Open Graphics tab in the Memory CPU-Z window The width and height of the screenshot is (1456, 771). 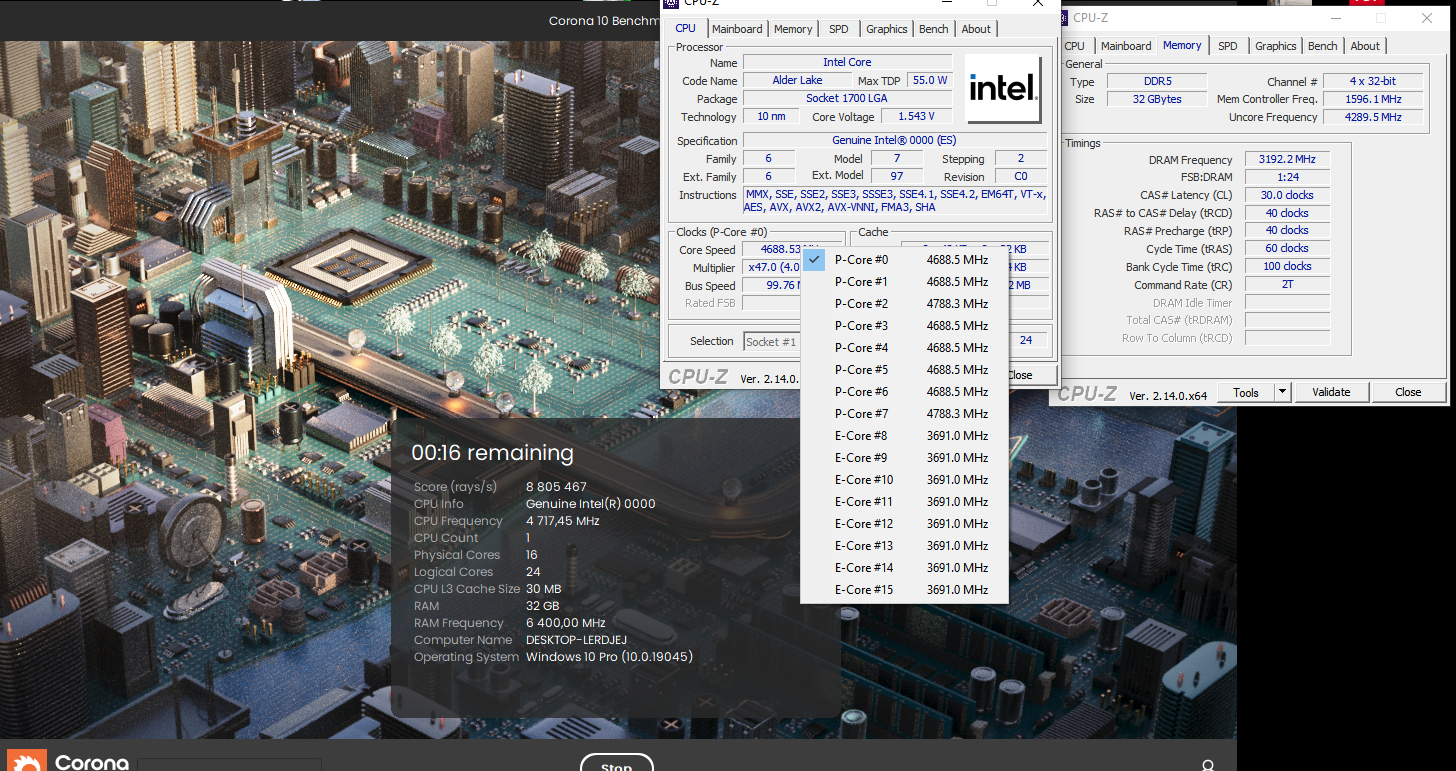(x=1276, y=46)
